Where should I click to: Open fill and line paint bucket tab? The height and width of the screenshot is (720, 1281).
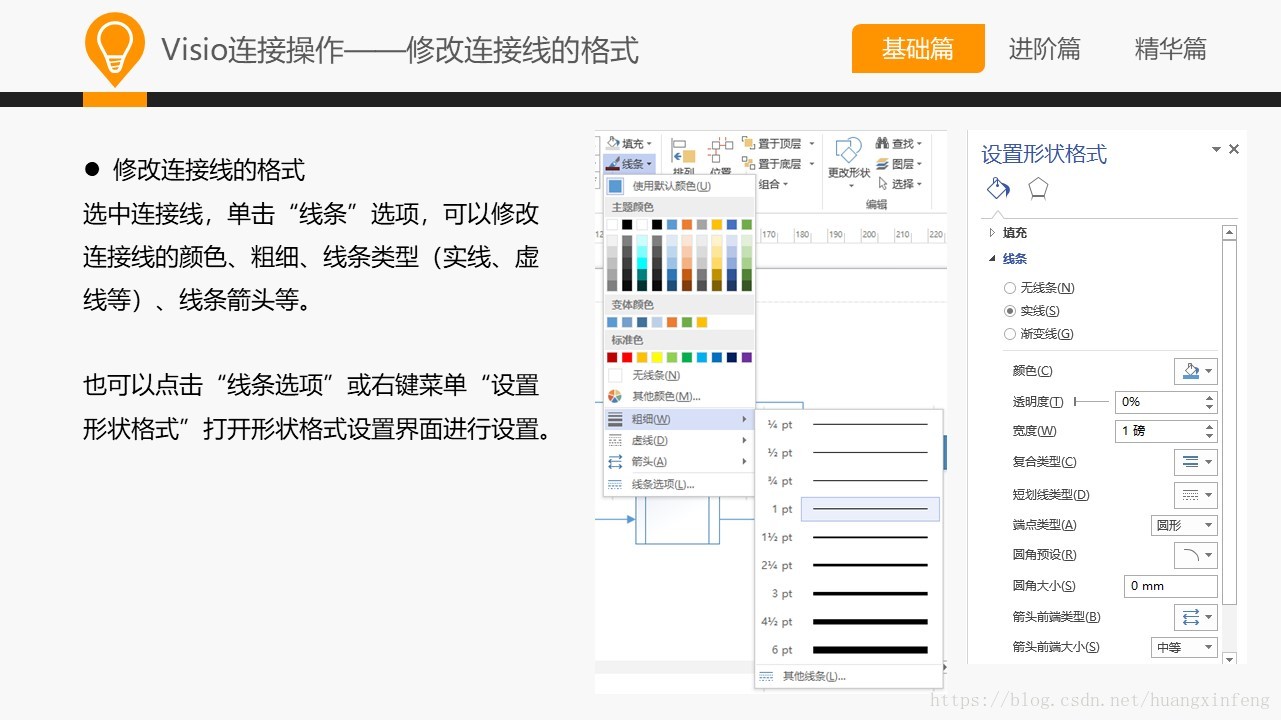[997, 189]
